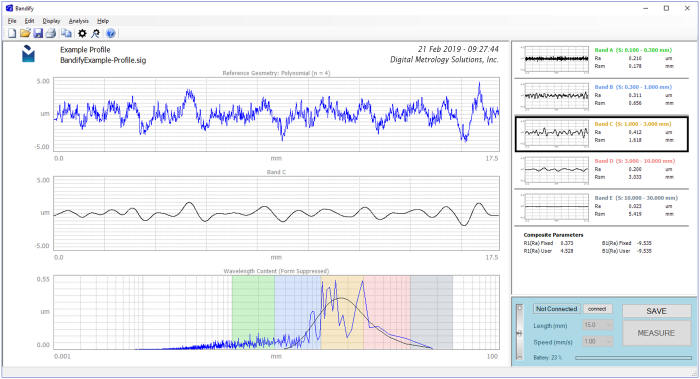Copy to clipboard via toolbar copy icon

[x=66, y=33]
